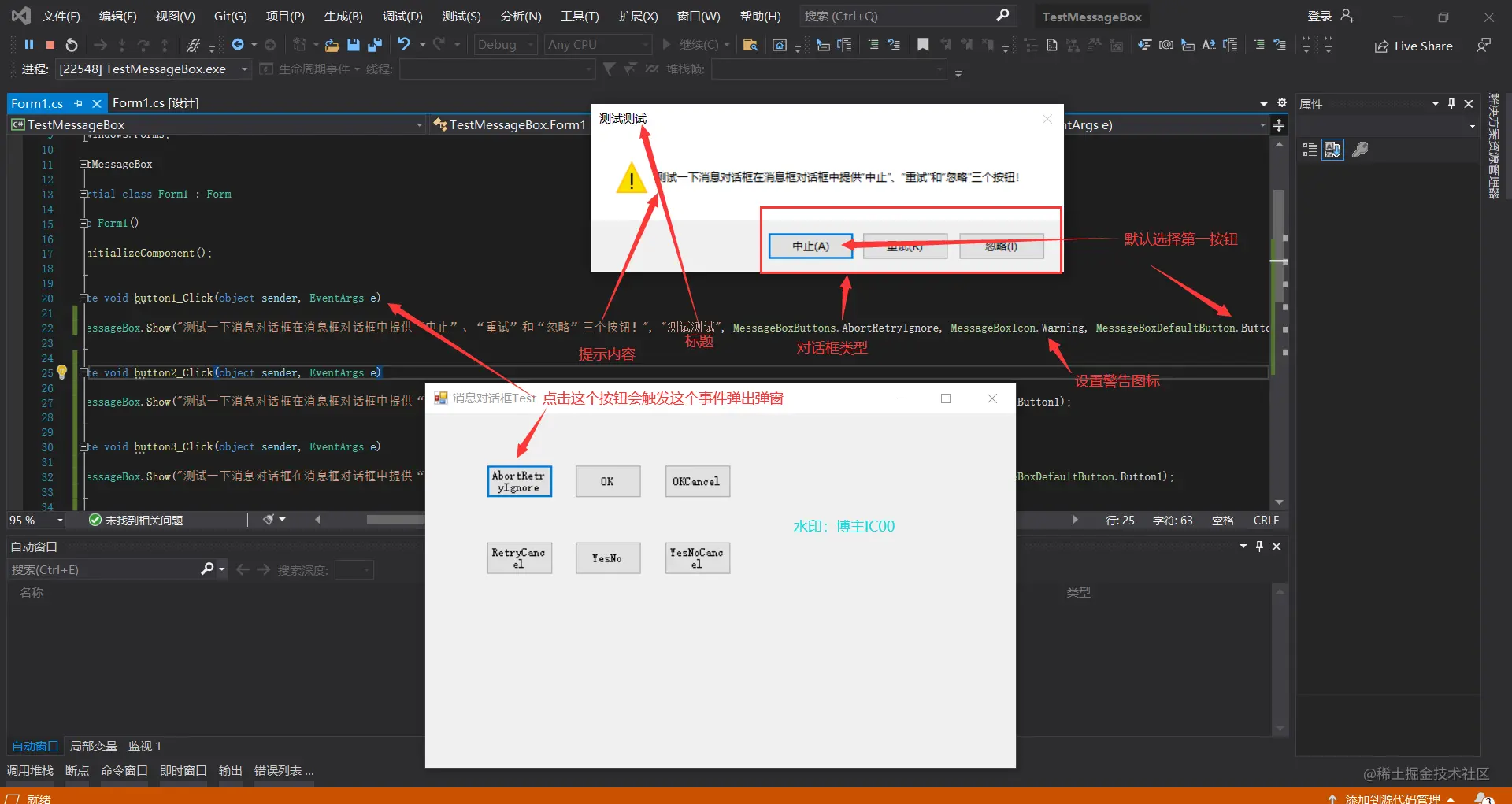Click the Restart debugging icon

point(72,45)
